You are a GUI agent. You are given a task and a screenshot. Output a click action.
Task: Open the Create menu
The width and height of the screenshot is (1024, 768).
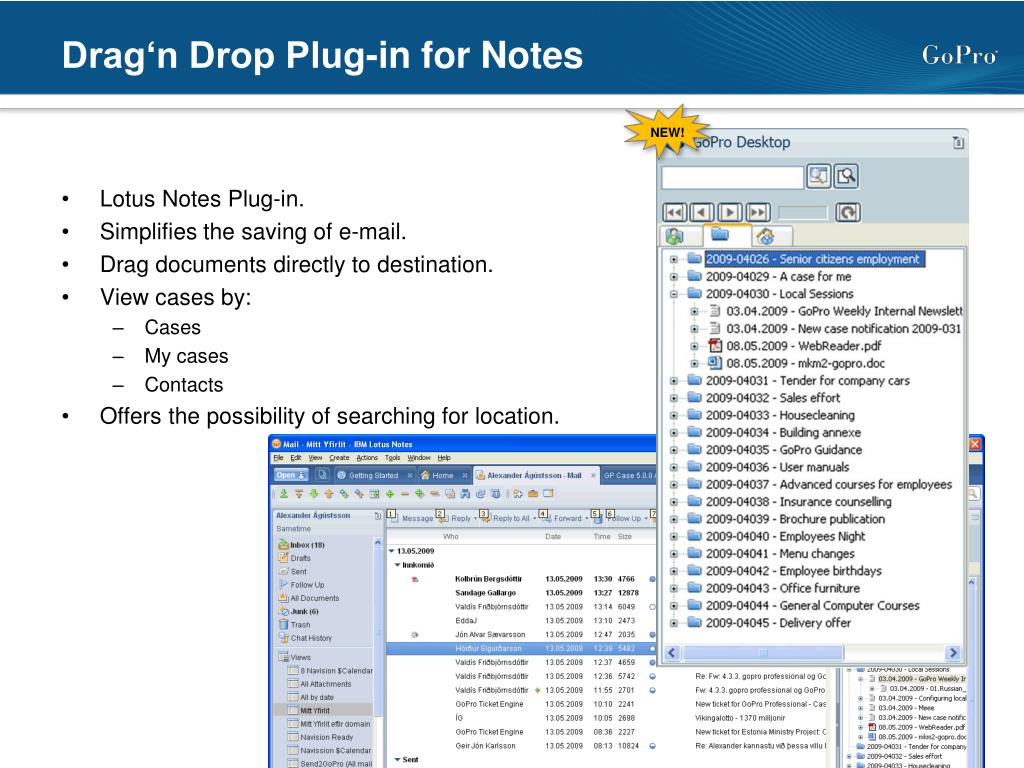pyautogui.click(x=339, y=458)
